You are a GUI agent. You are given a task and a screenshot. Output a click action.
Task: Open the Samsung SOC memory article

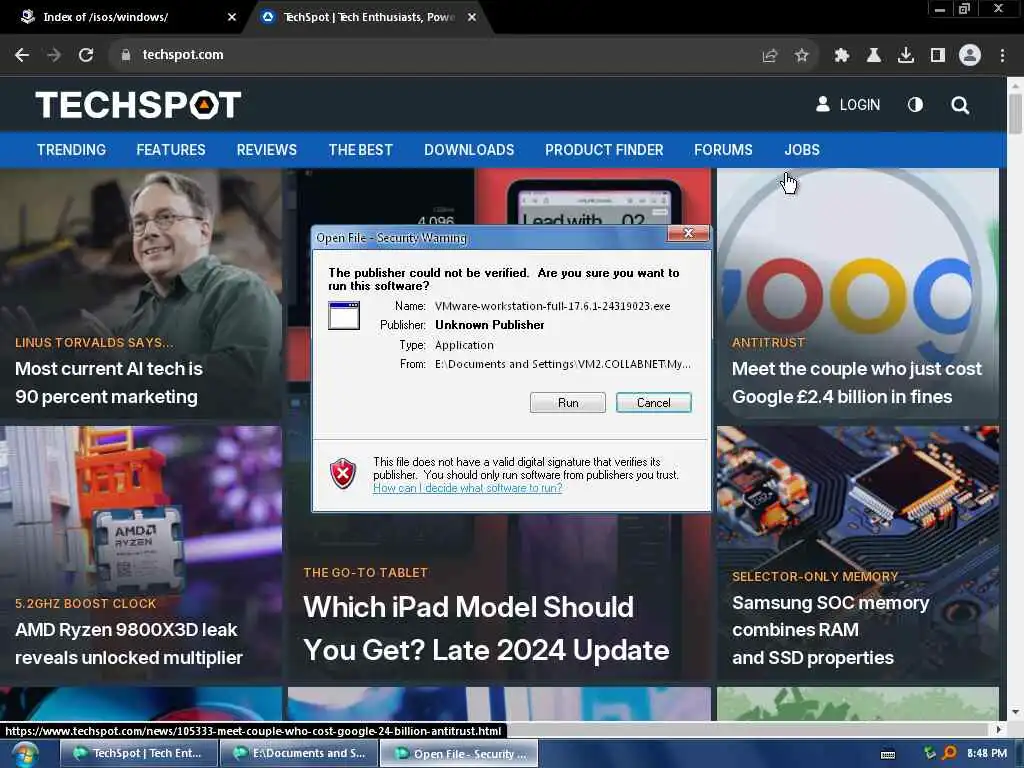(x=830, y=630)
